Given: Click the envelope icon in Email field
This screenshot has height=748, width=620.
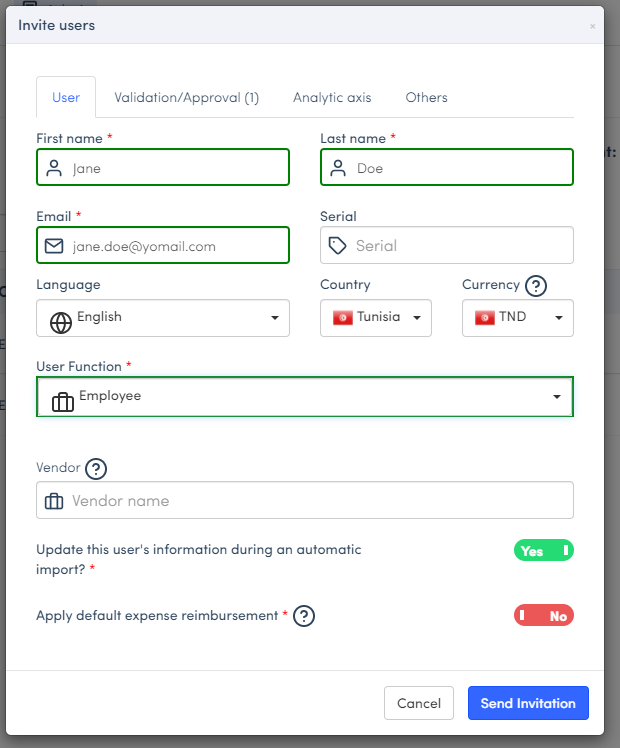Looking at the screenshot, I should click(54, 246).
